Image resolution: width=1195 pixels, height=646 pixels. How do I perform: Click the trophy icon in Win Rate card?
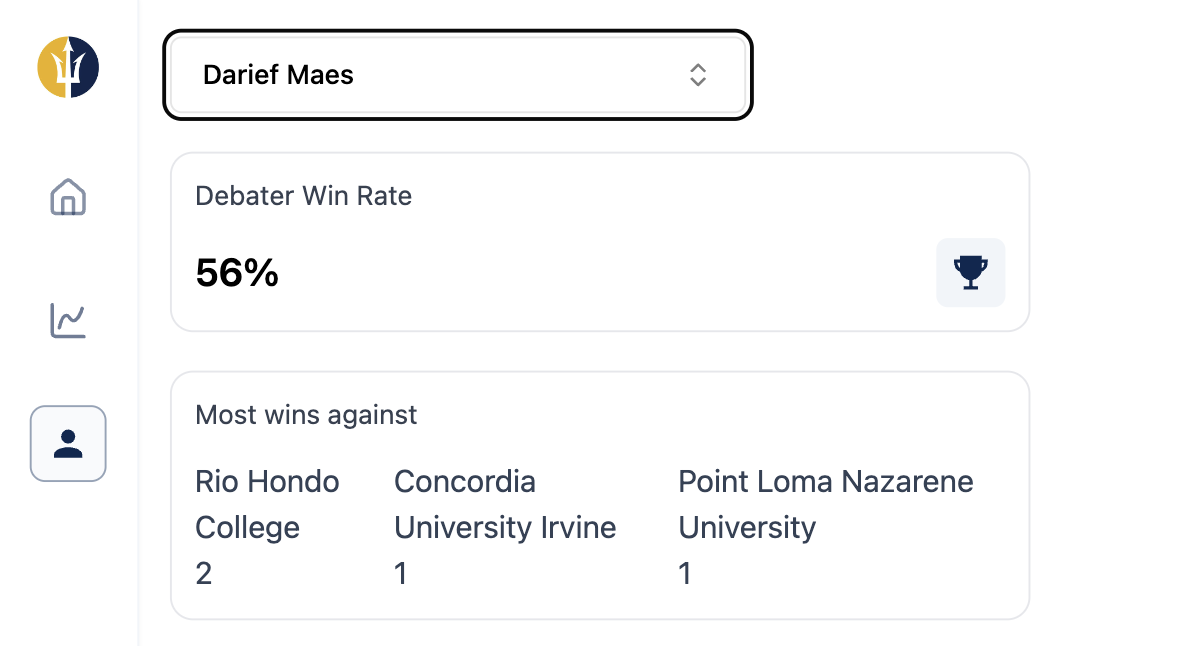click(970, 273)
